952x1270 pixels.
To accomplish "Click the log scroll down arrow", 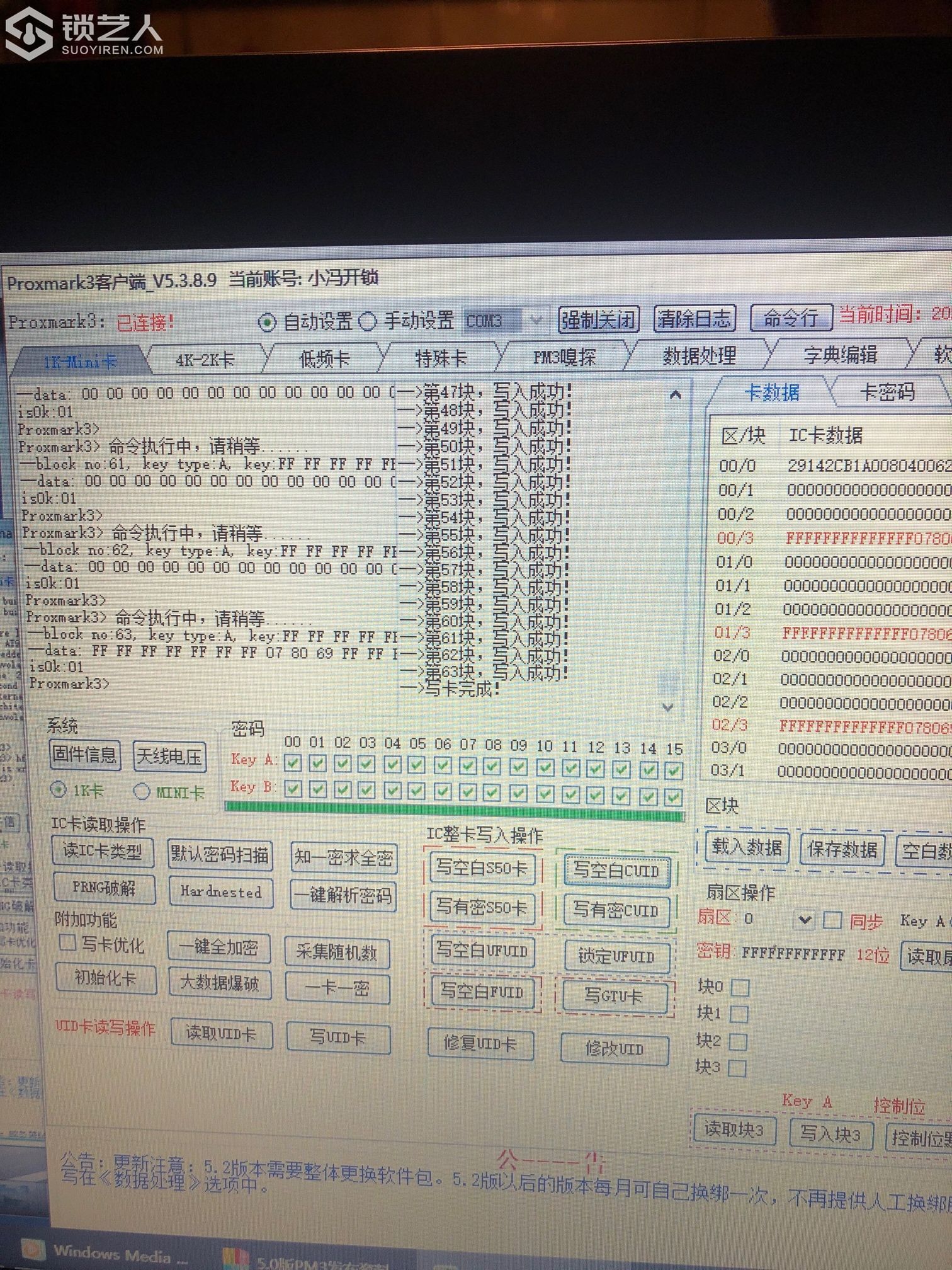I will click(x=668, y=707).
